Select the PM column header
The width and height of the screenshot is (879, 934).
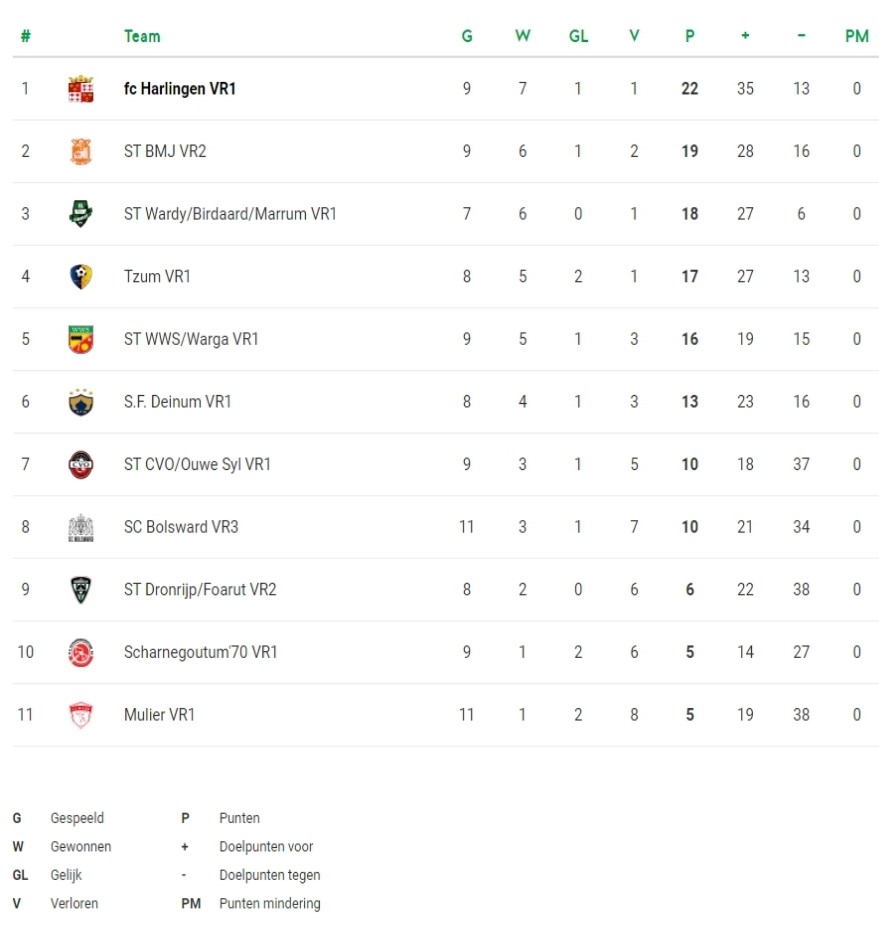tap(857, 36)
